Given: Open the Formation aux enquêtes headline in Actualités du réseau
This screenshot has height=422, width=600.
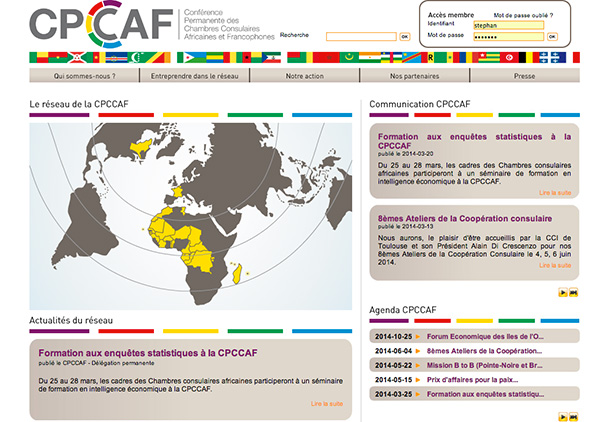Looking at the screenshot, I should pyautogui.click(x=148, y=353).
